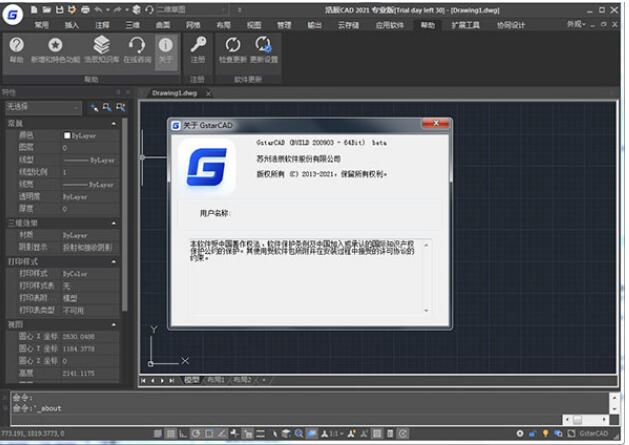Open the 插入 ribbon tab

click(x=71, y=25)
